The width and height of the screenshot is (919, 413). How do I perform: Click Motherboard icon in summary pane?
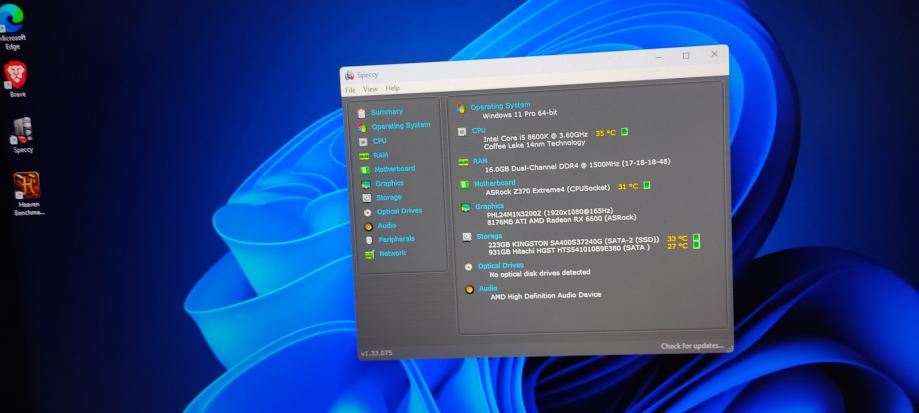pos(464,185)
